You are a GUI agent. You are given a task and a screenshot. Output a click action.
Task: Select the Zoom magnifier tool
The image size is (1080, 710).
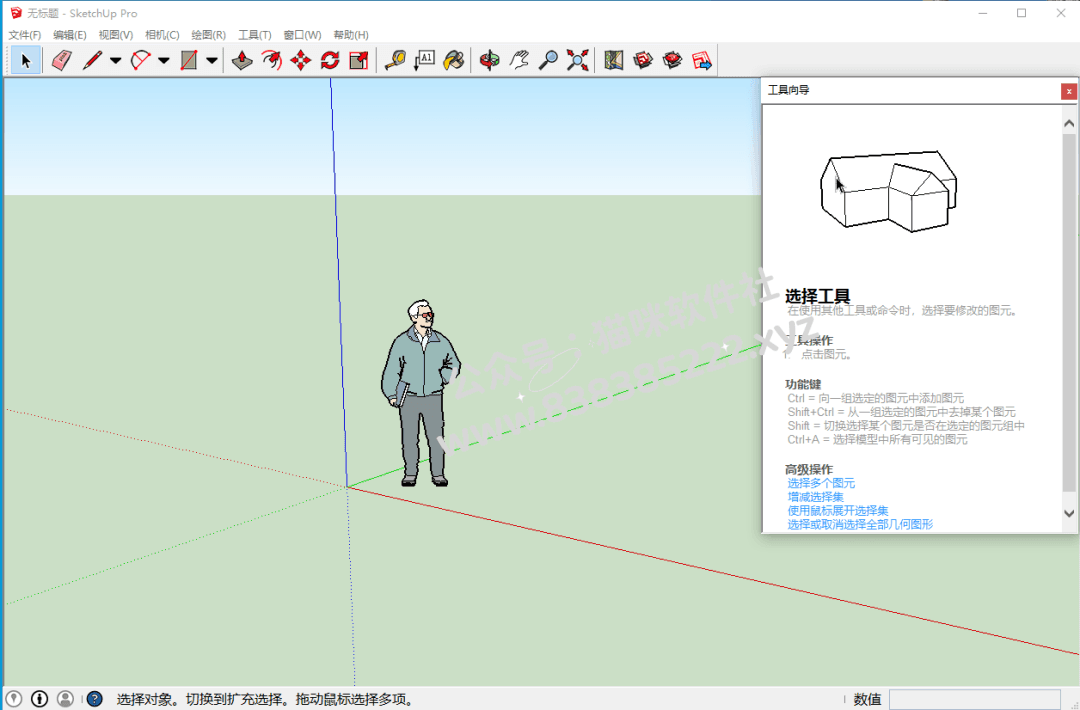[548, 61]
